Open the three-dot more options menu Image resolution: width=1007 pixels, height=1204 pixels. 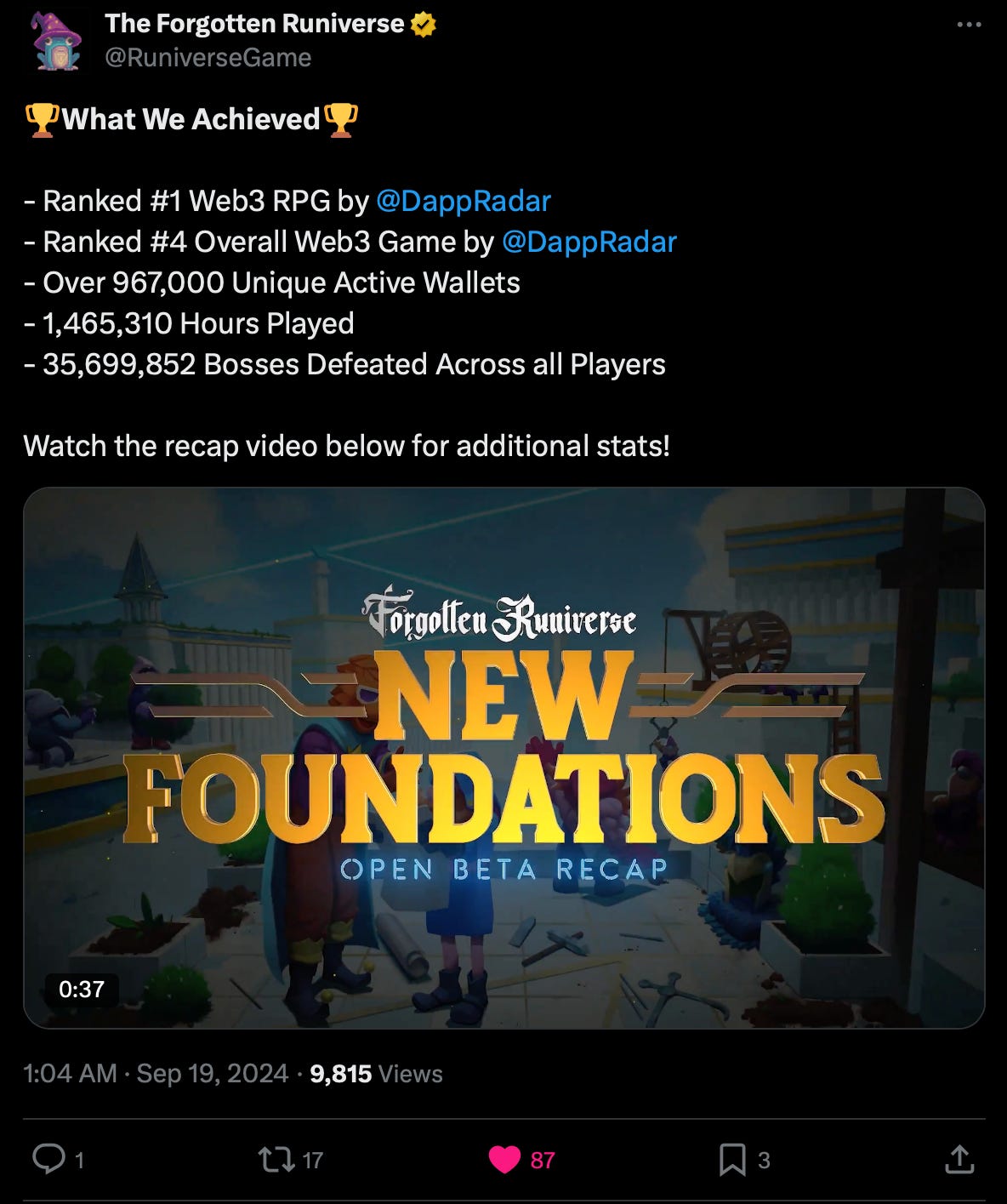tap(969, 25)
